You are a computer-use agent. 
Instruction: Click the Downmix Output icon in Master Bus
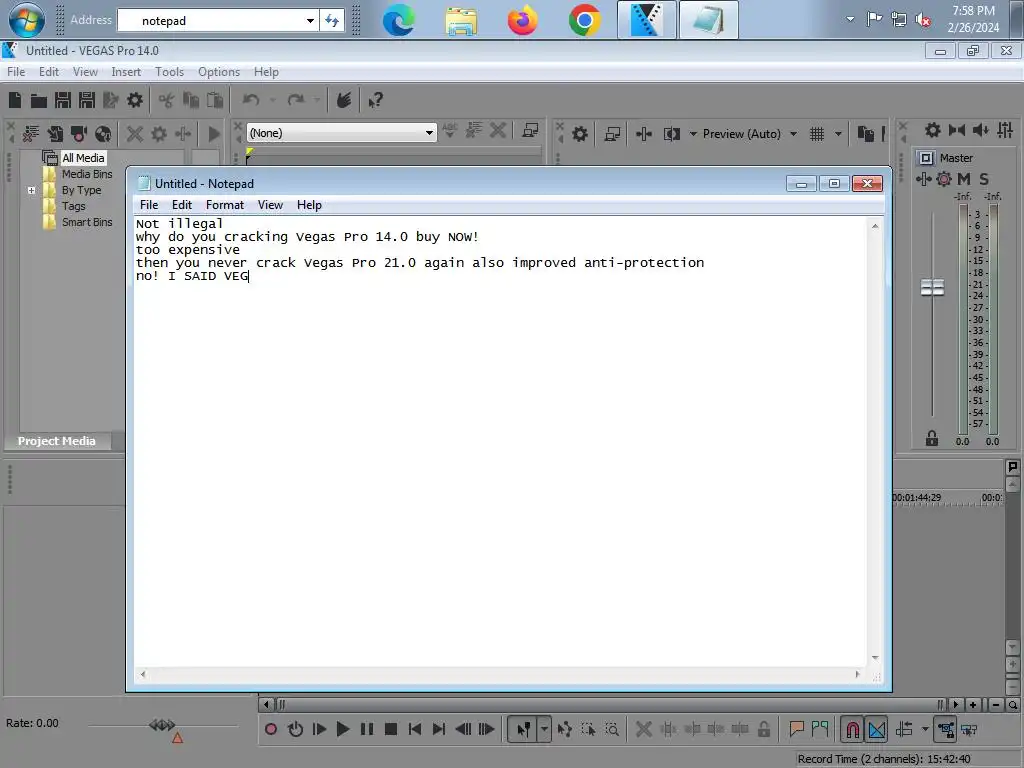point(957,130)
